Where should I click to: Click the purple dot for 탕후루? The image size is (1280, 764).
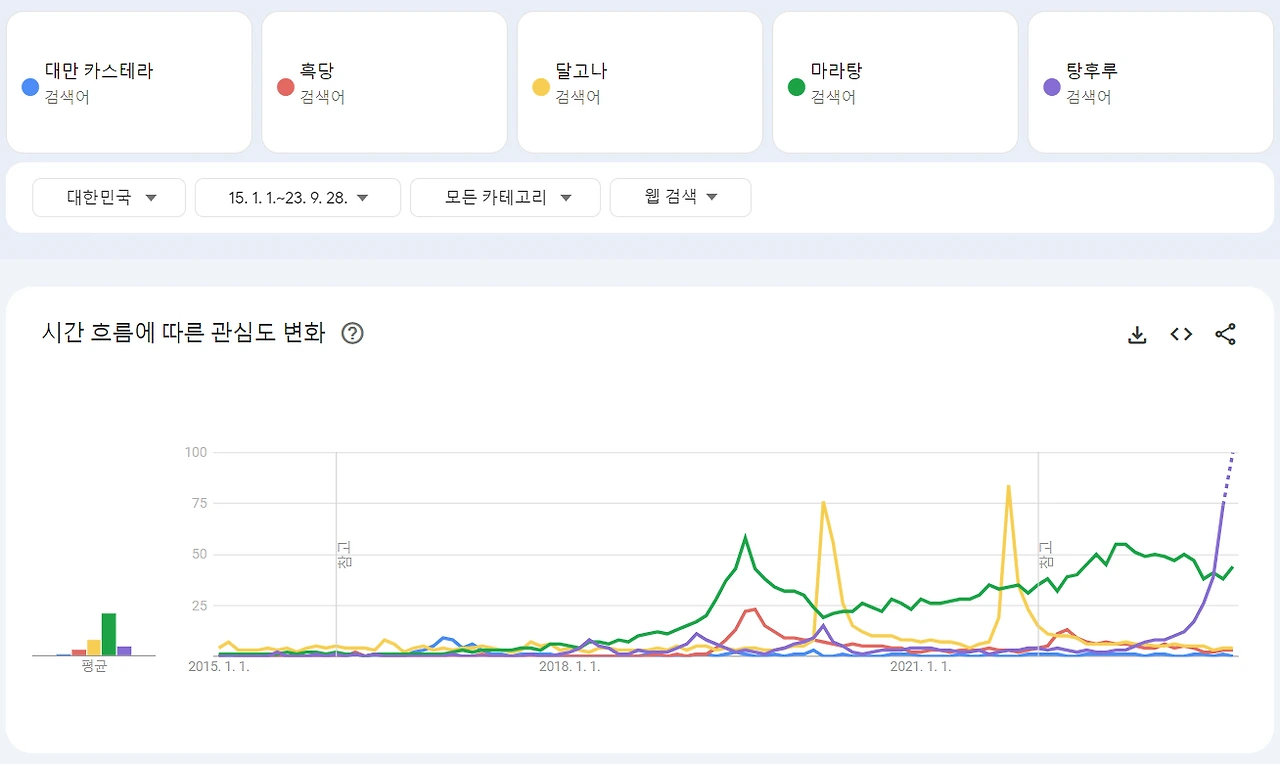[x=1051, y=86]
